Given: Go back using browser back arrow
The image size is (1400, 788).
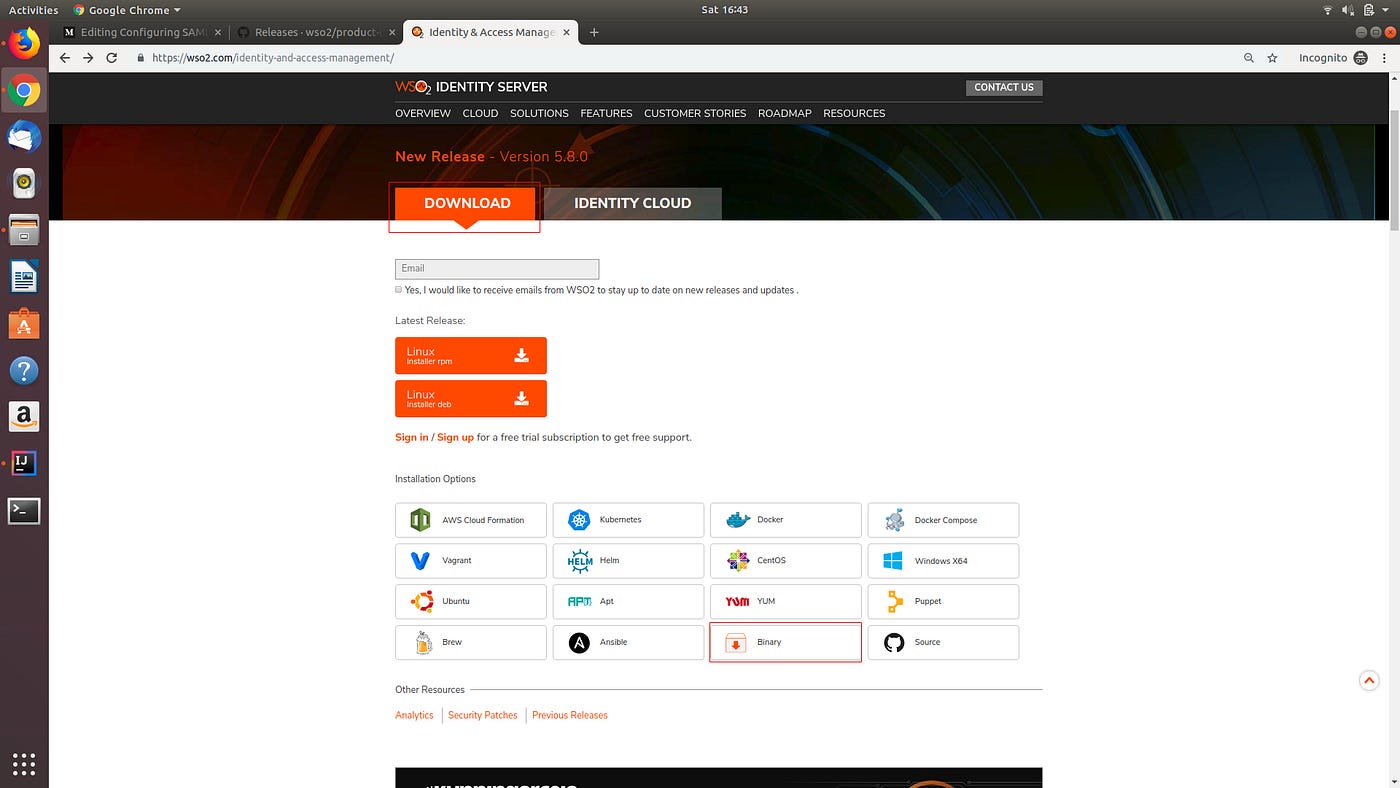Looking at the screenshot, I should tap(65, 58).
